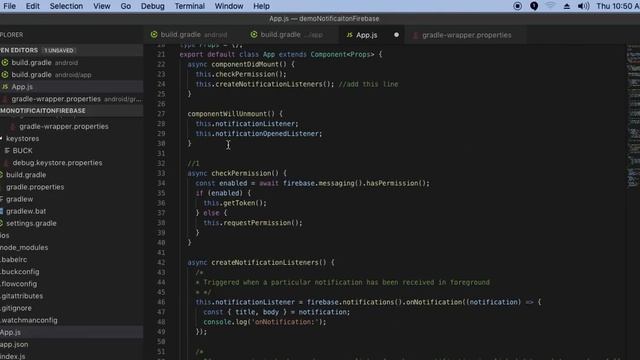Viewport: 640px width, 360px height.
Task: Click the gradlew.bat file icon
Action: 2,211
